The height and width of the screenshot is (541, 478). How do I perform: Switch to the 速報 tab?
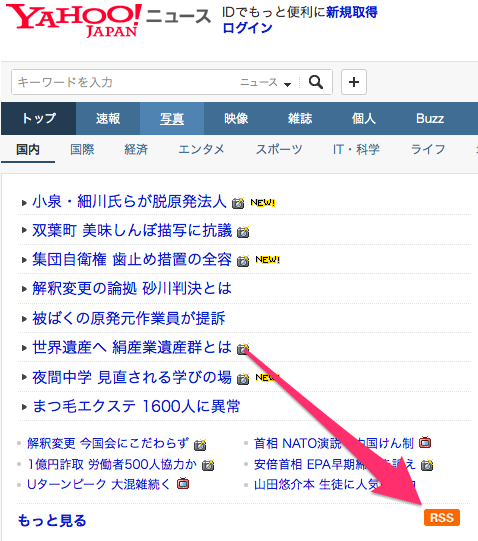[108, 118]
